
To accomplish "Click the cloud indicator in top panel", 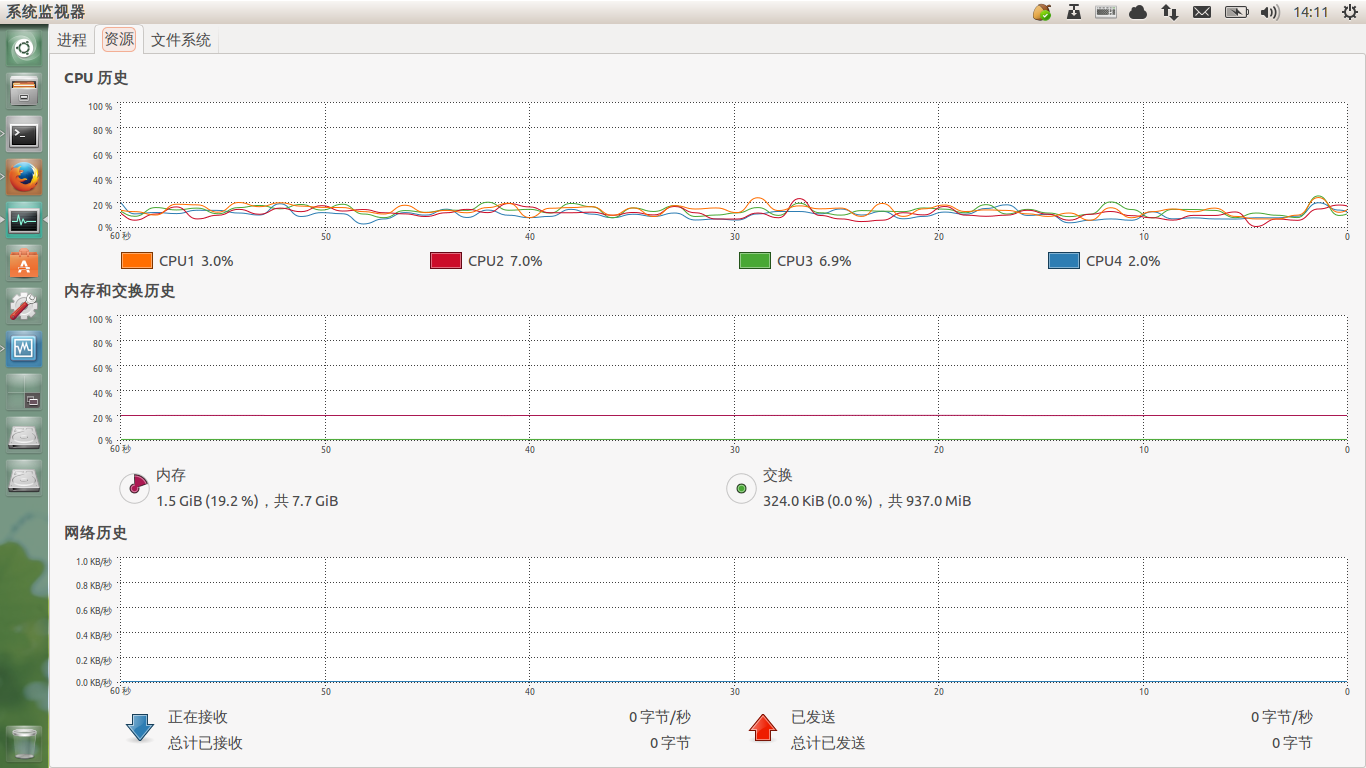I will click(x=1138, y=12).
